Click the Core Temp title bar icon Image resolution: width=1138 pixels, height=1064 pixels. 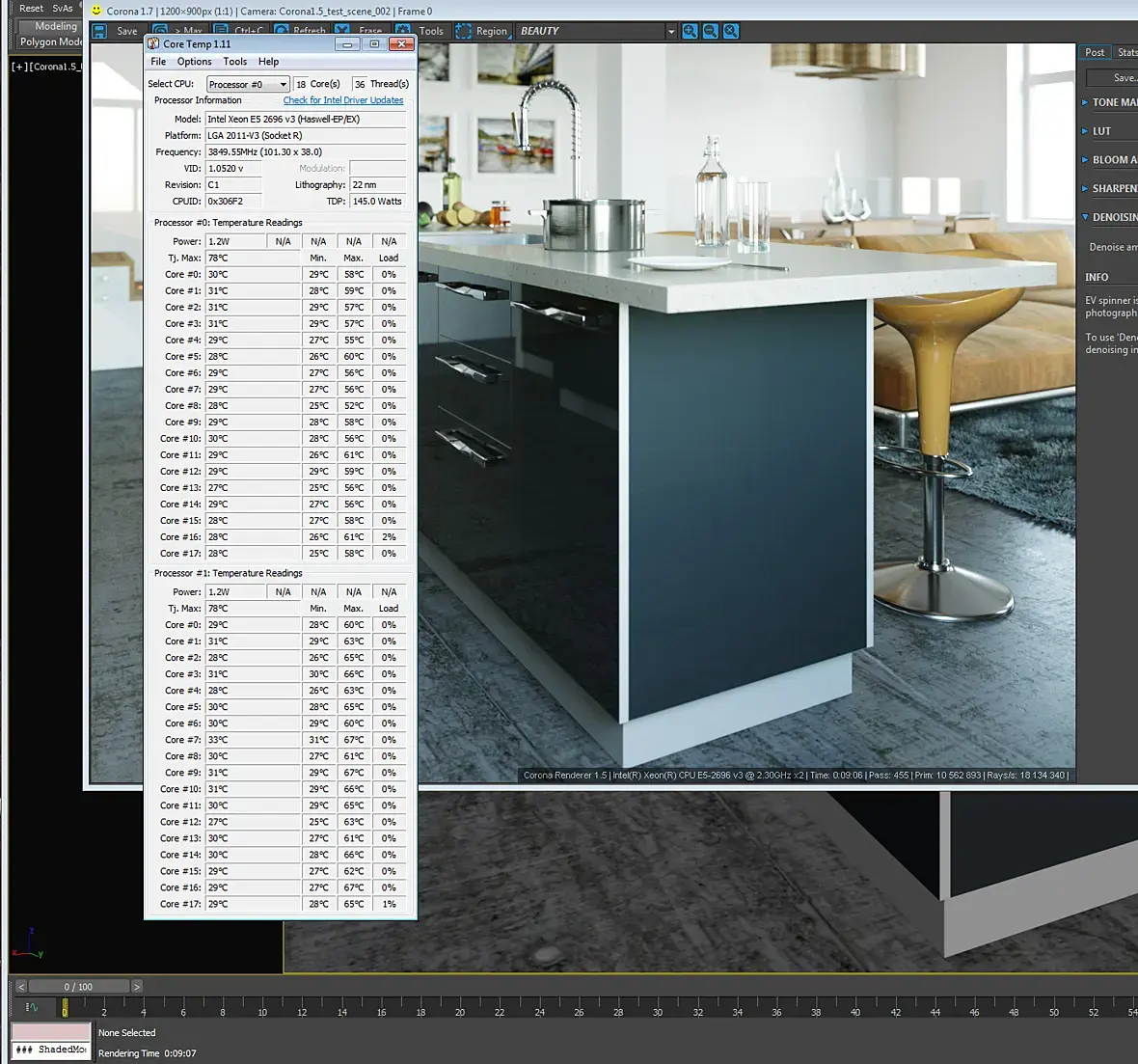(x=153, y=43)
